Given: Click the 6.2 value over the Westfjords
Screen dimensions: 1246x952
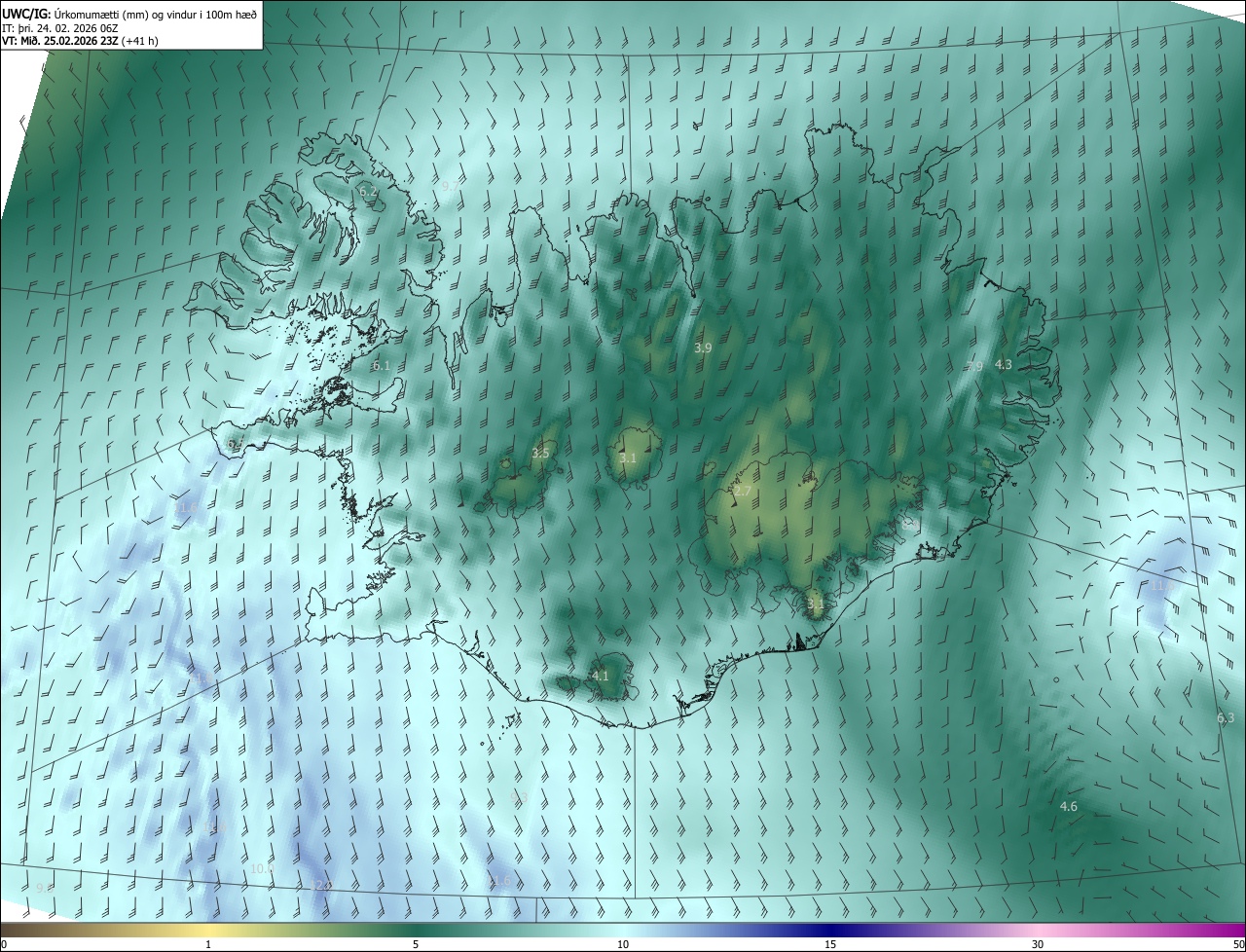Looking at the screenshot, I should (x=368, y=192).
